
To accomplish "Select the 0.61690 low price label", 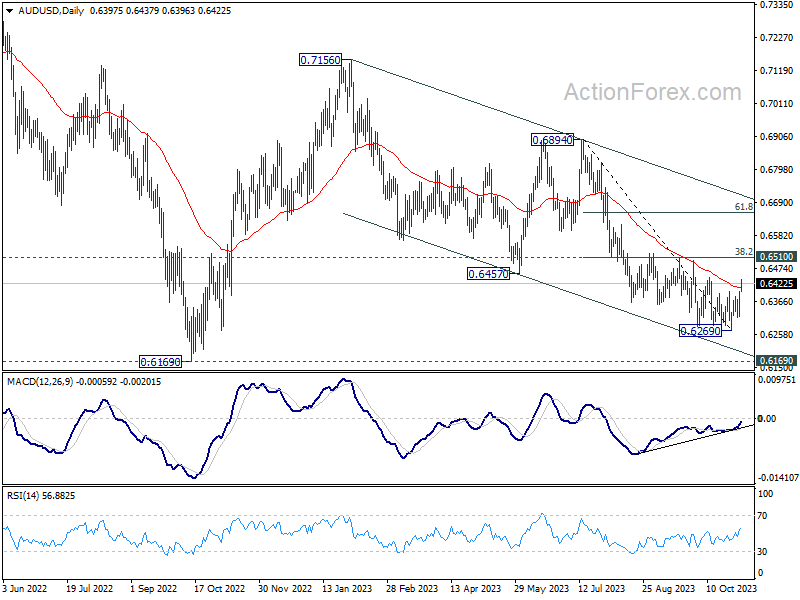I will [x=161, y=362].
